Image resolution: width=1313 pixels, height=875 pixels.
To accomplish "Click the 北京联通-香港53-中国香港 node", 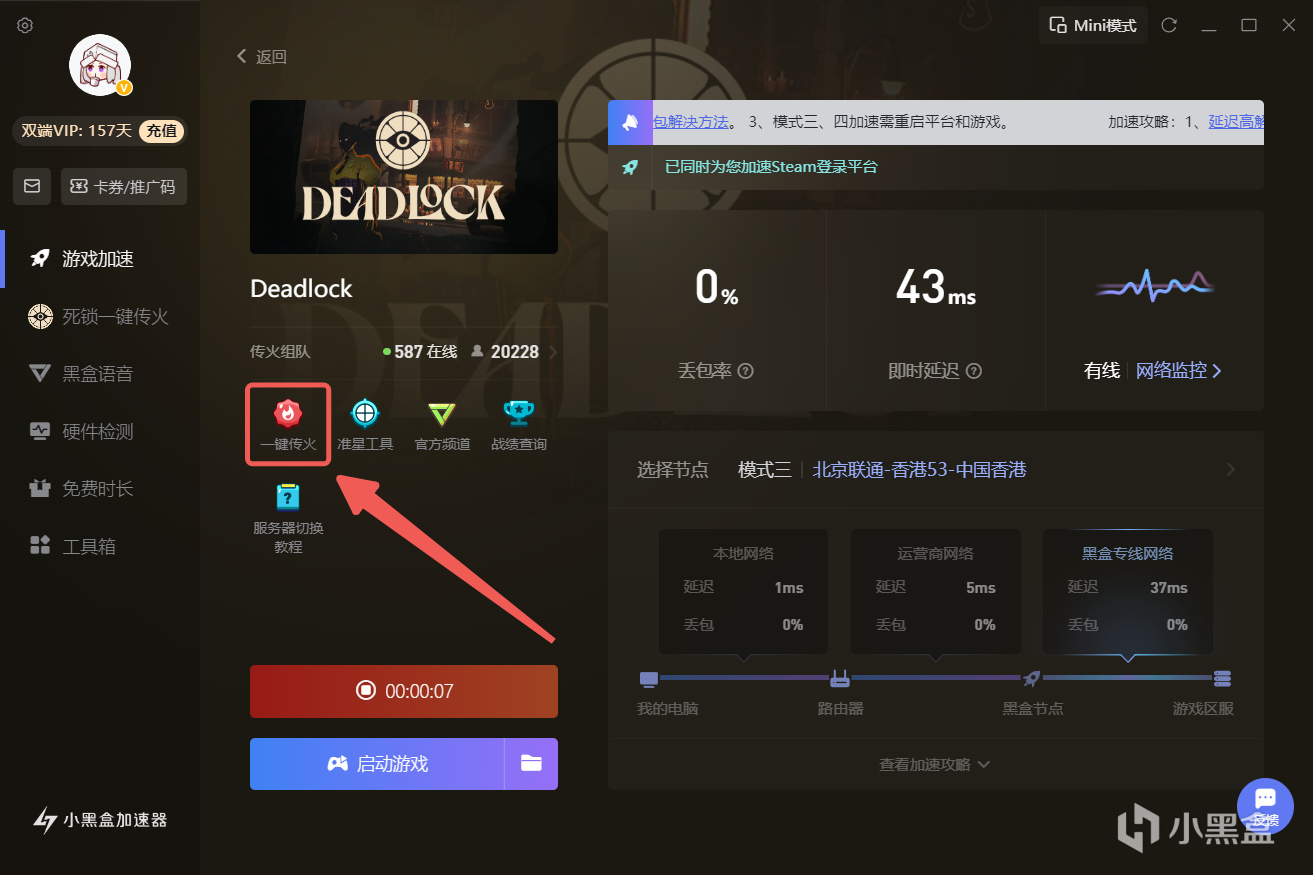I will (919, 470).
